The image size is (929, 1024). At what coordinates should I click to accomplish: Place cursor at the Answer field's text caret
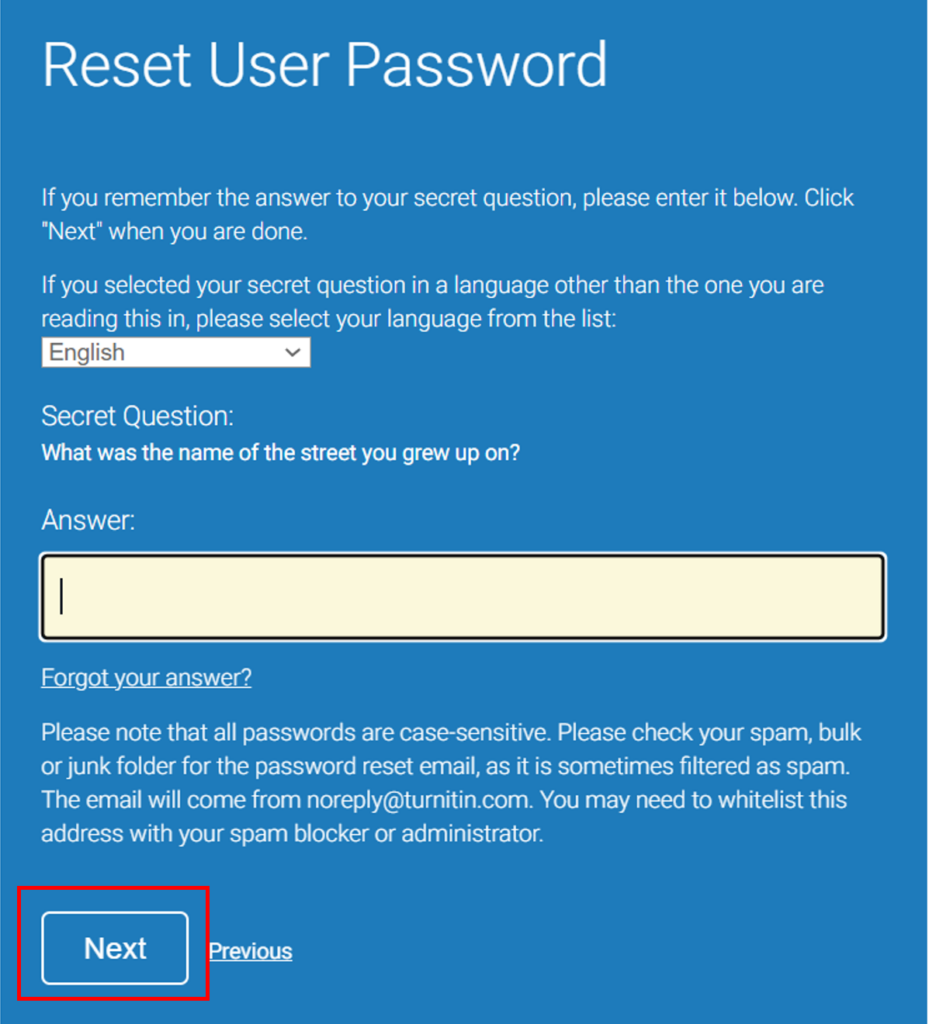point(63,597)
